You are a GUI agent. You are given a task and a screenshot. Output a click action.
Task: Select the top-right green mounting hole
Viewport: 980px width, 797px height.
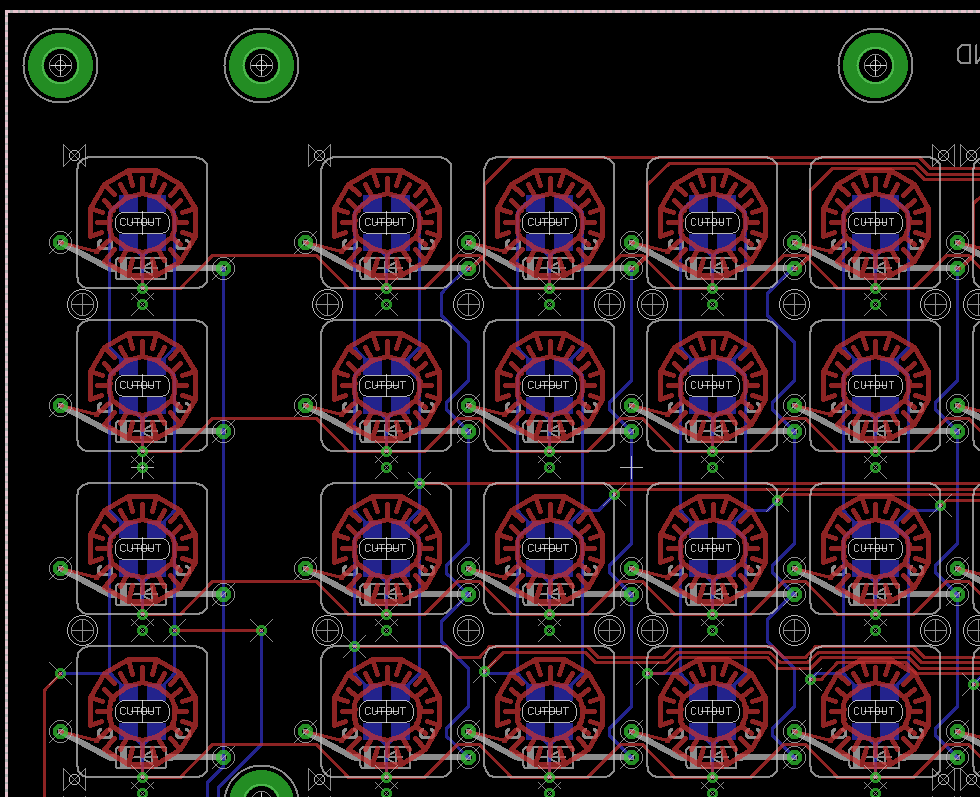pos(875,66)
